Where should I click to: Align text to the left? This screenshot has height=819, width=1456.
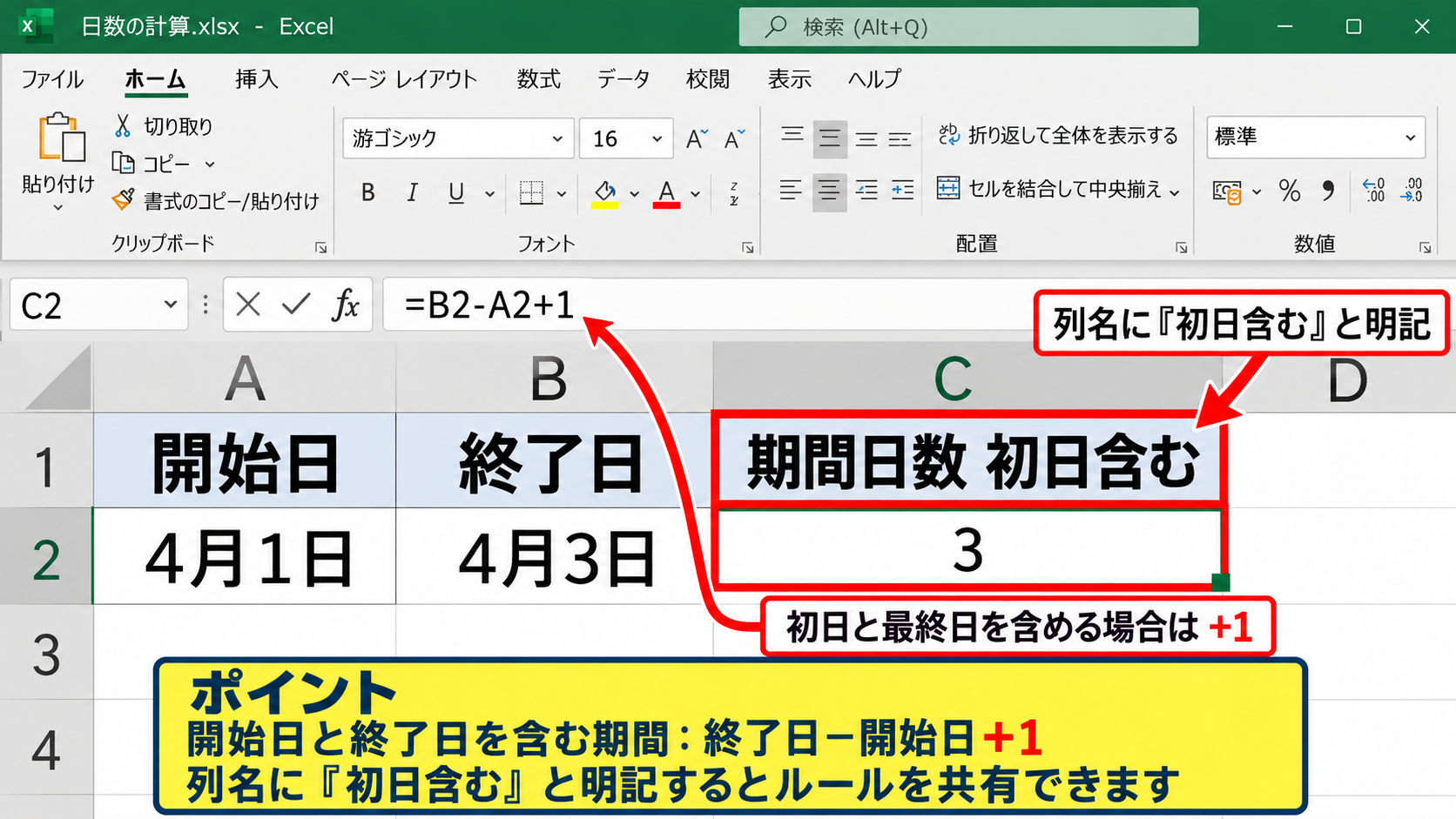click(791, 190)
